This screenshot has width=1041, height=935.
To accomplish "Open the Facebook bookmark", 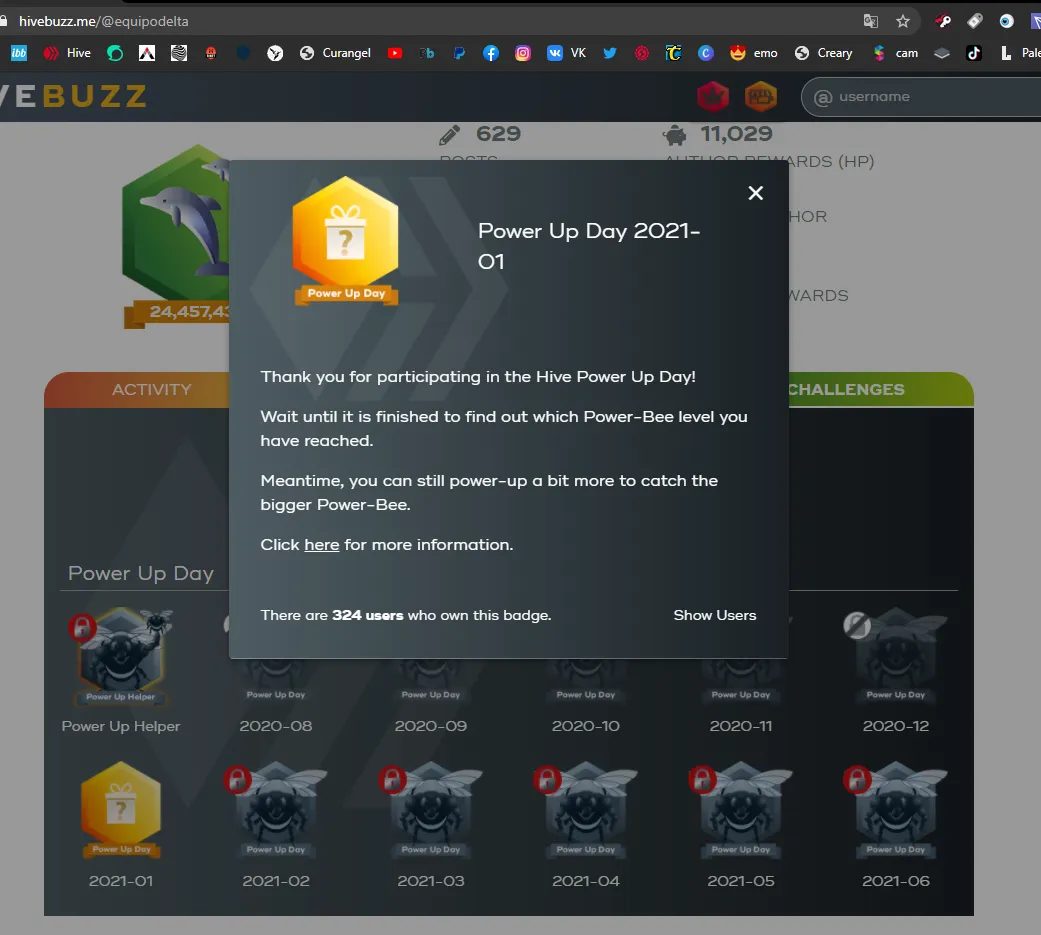I will 491,53.
